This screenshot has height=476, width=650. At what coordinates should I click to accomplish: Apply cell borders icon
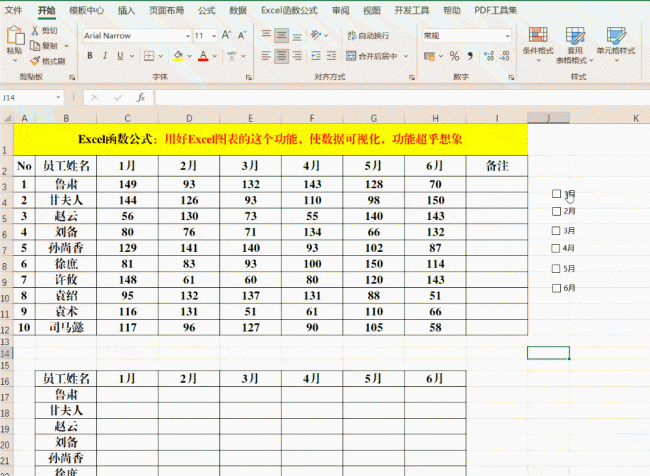[149, 56]
